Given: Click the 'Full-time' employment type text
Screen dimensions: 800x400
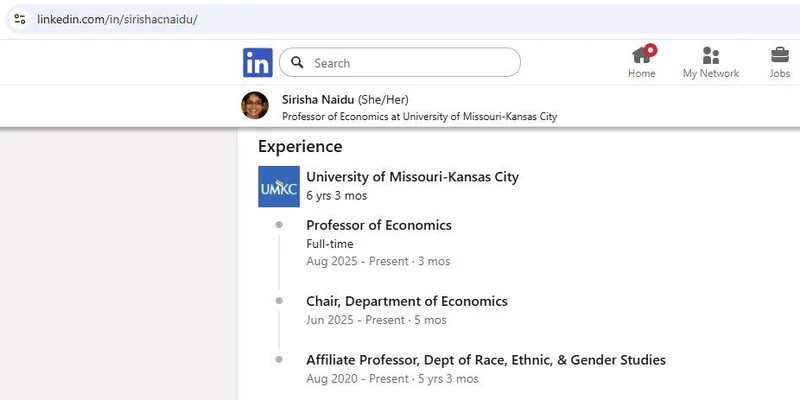Looking at the screenshot, I should [330, 244].
